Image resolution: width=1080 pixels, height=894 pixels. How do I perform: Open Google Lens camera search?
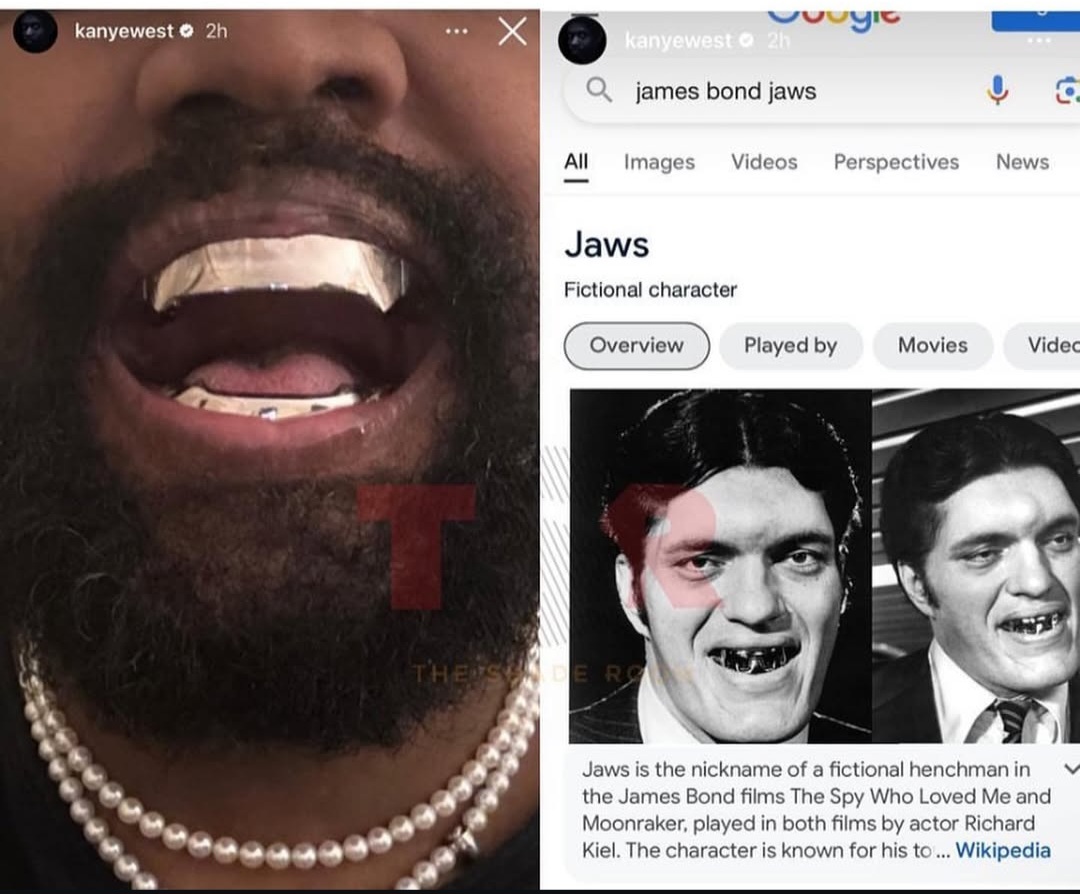[x=1067, y=91]
